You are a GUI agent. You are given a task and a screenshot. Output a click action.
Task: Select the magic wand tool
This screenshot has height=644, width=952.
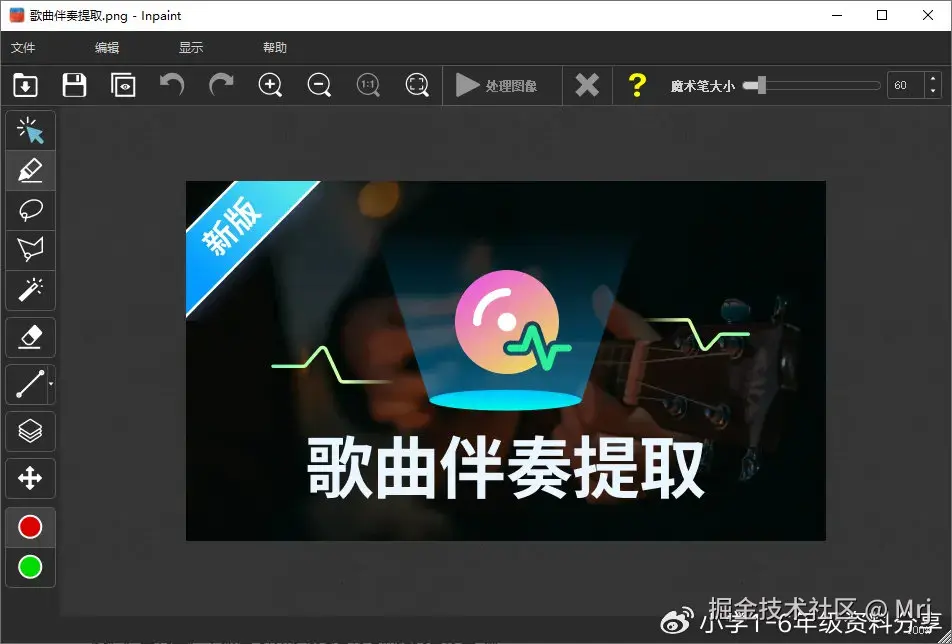(x=30, y=290)
